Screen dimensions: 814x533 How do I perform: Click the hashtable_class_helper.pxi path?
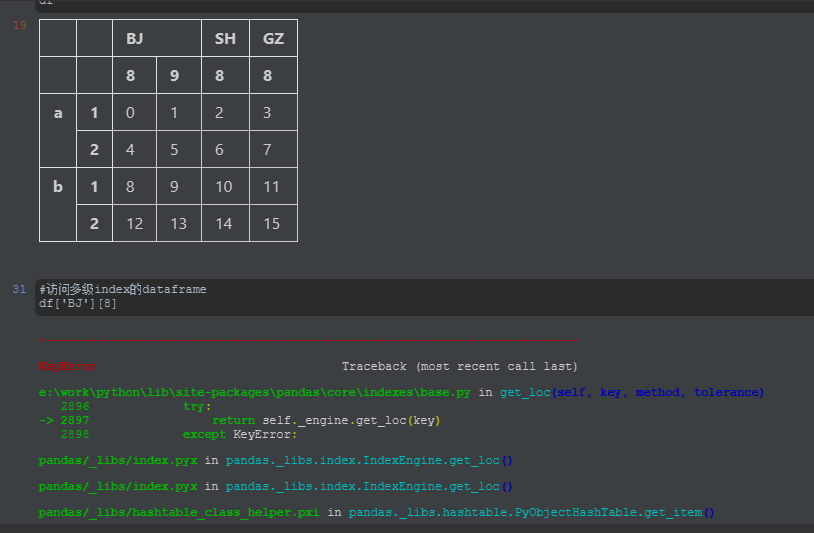tap(179, 512)
